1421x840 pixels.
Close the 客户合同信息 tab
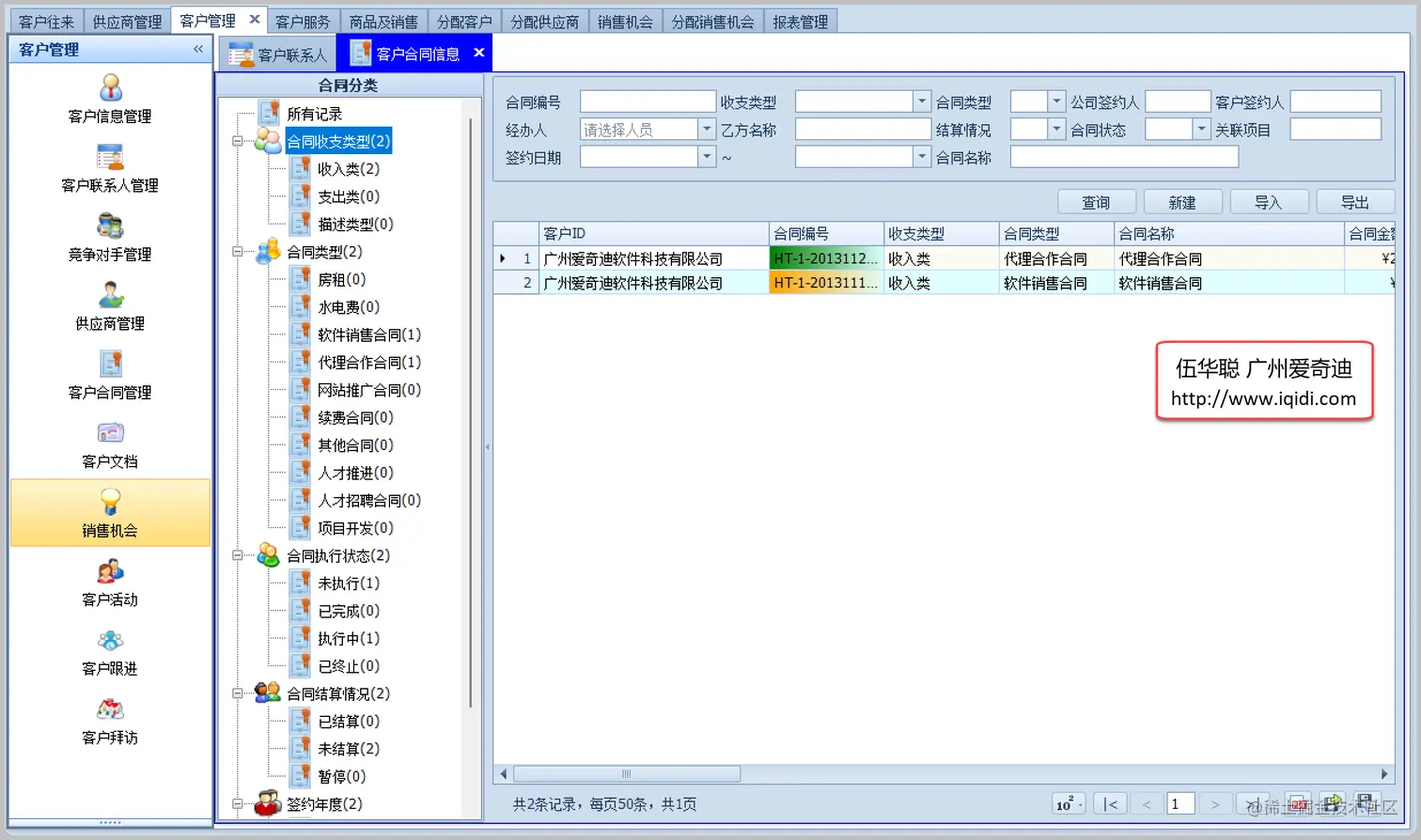coord(478,53)
